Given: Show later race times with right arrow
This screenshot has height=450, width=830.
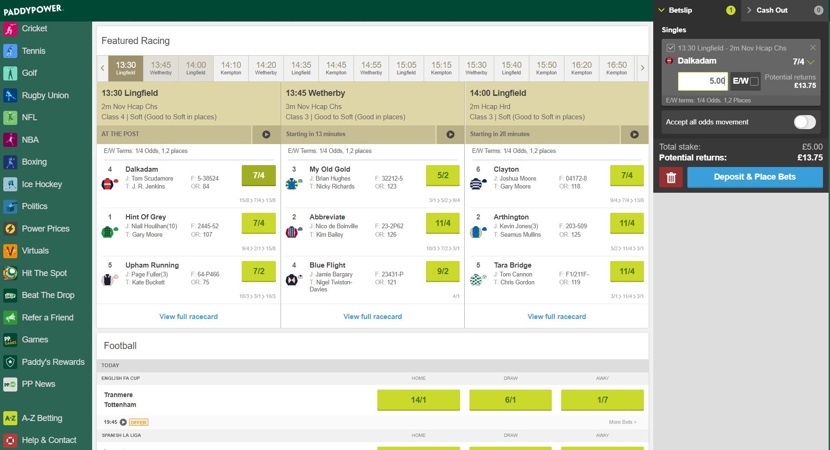Looking at the screenshot, I should pyautogui.click(x=643, y=68).
